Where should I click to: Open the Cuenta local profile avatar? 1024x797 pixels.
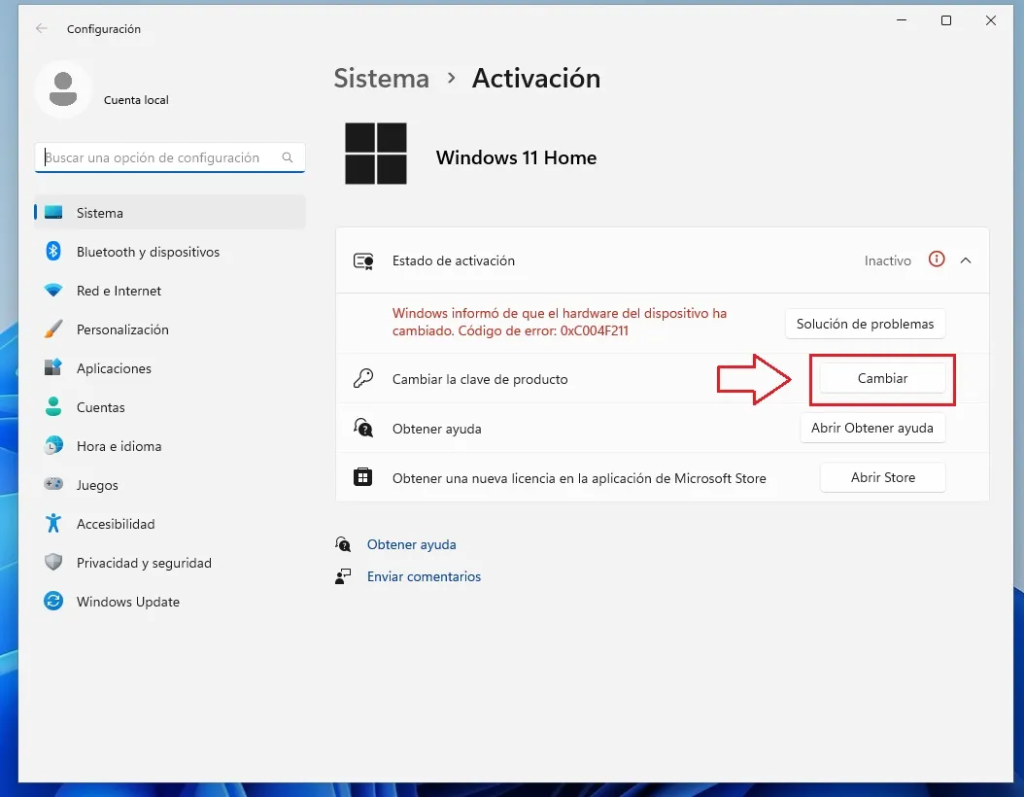pyautogui.click(x=63, y=89)
